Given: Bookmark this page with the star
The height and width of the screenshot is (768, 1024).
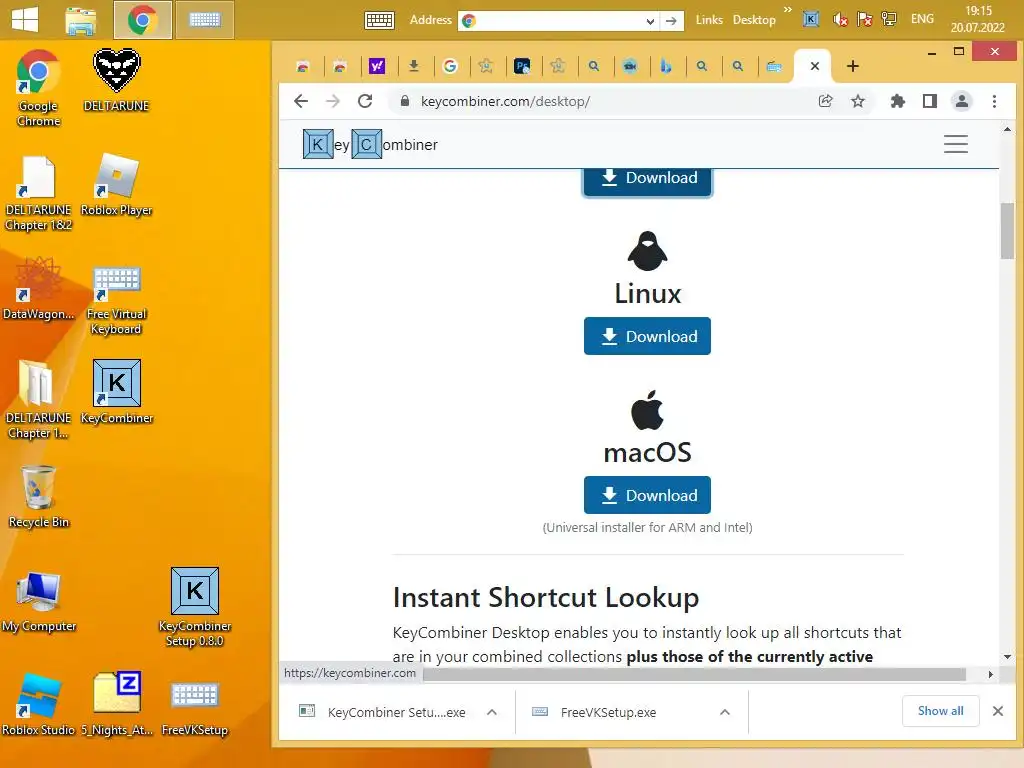Looking at the screenshot, I should [857, 101].
